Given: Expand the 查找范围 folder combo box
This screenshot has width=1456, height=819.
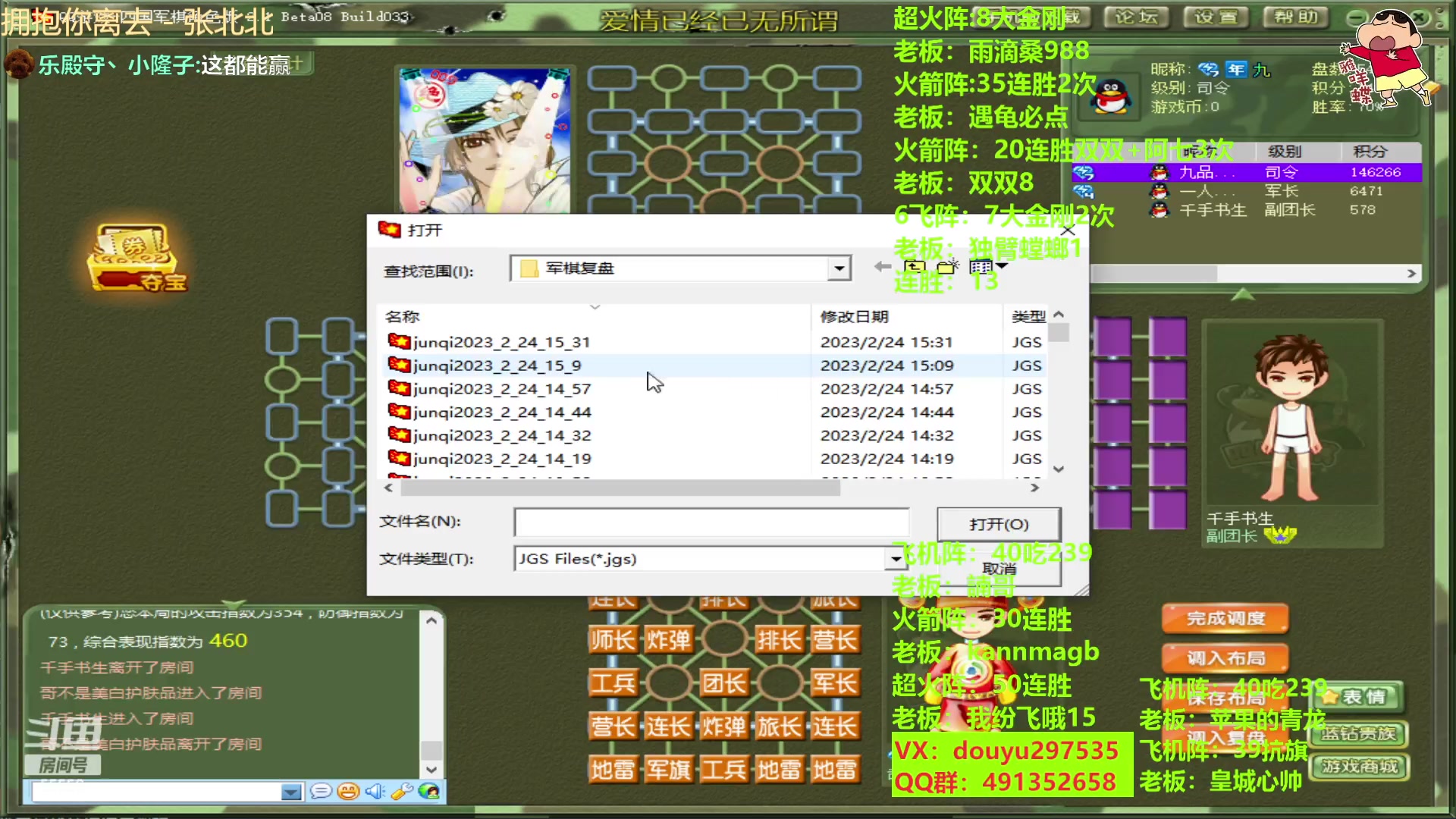Looking at the screenshot, I should click(839, 268).
